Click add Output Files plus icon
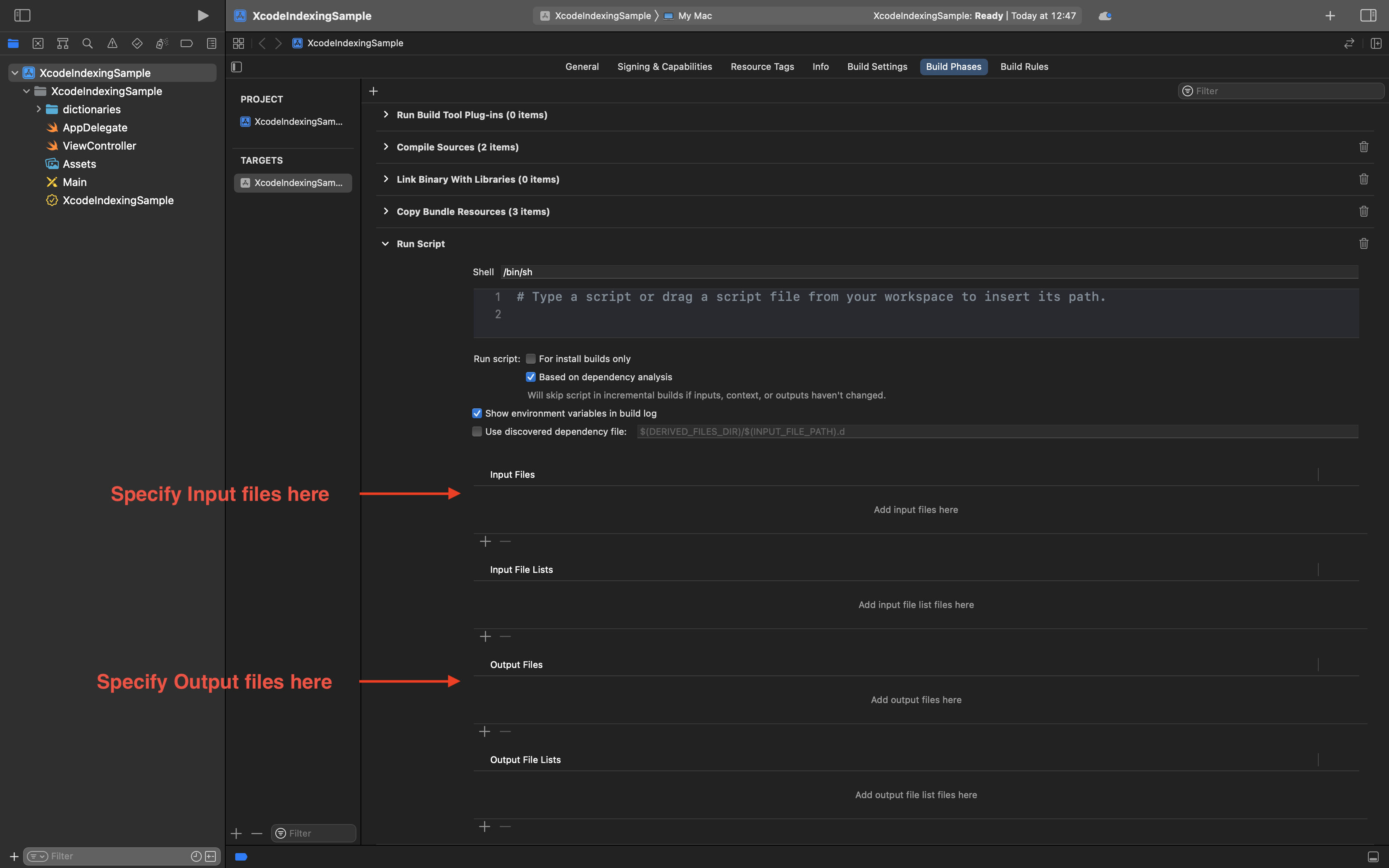1389x868 pixels. coord(485,731)
